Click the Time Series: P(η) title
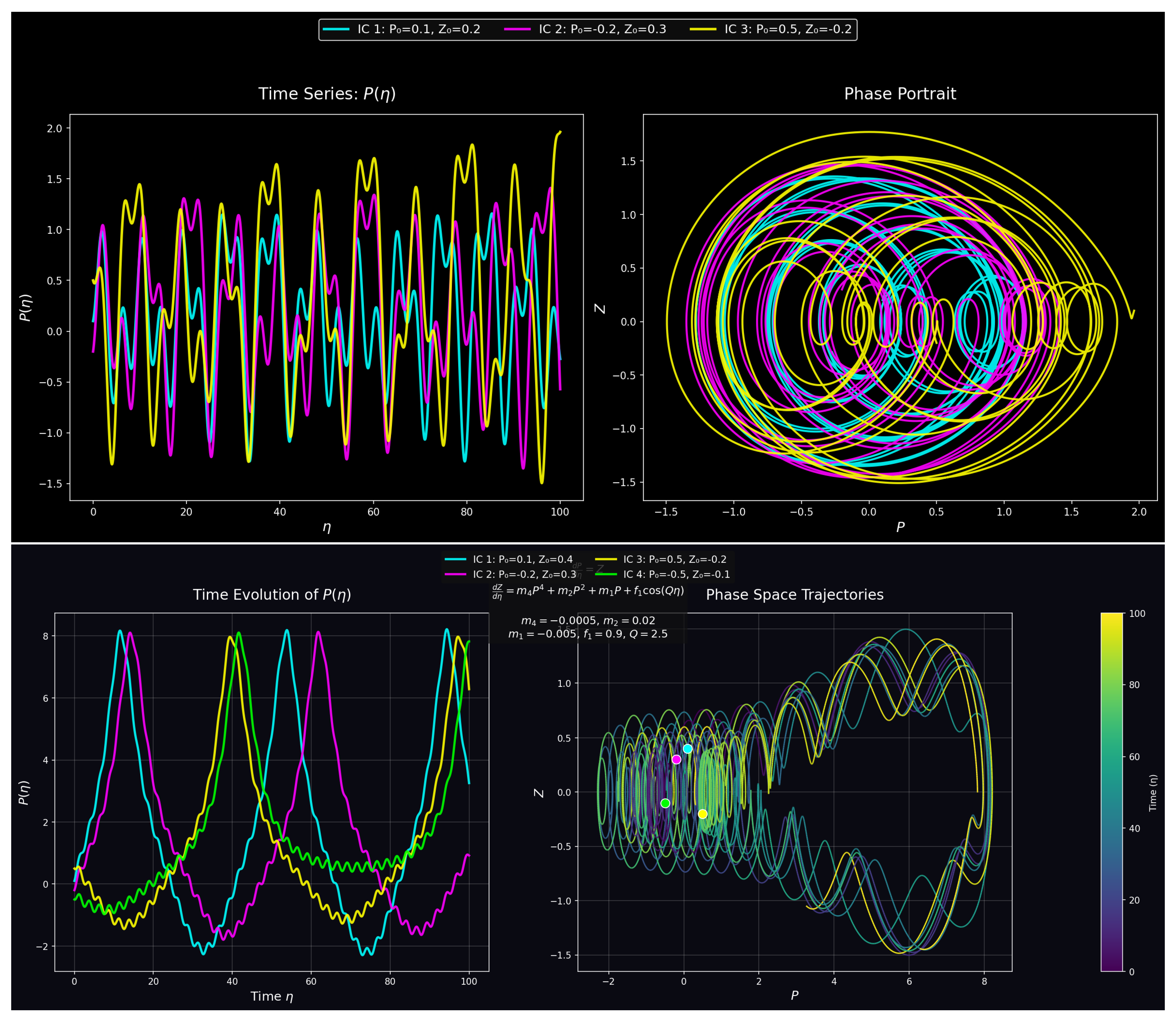This screenshot has height=1023, width=1176. click(x=327, y=94)
